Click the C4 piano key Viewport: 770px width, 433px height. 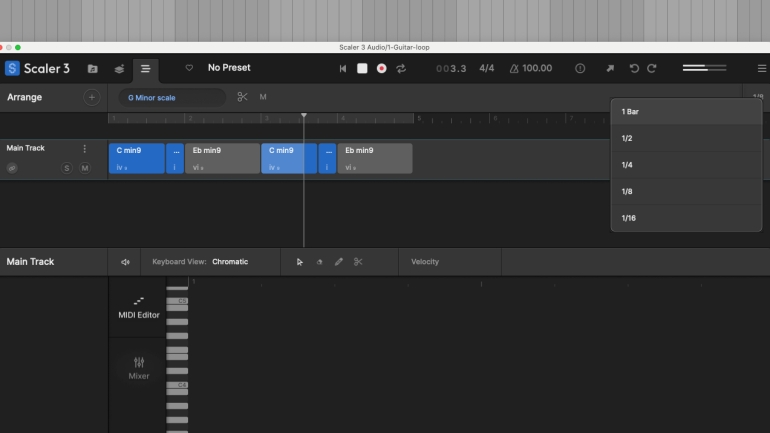177,385
